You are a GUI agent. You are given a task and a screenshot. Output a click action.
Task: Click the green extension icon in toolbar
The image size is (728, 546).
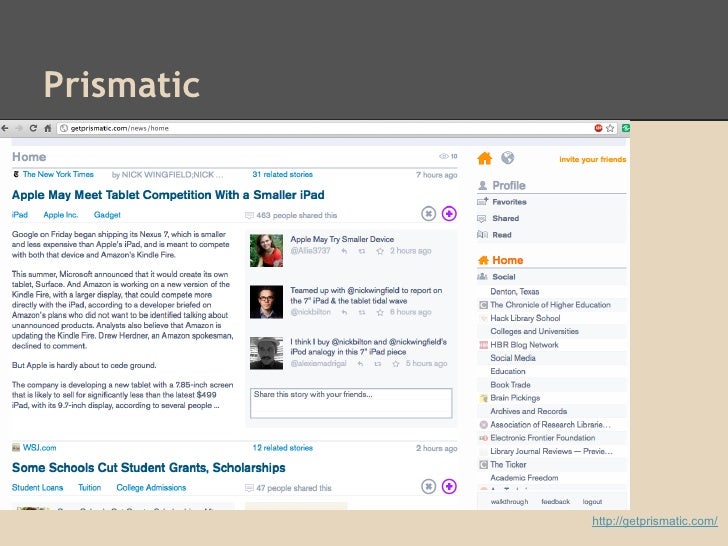pyautogui.click(x=625, y=128)
